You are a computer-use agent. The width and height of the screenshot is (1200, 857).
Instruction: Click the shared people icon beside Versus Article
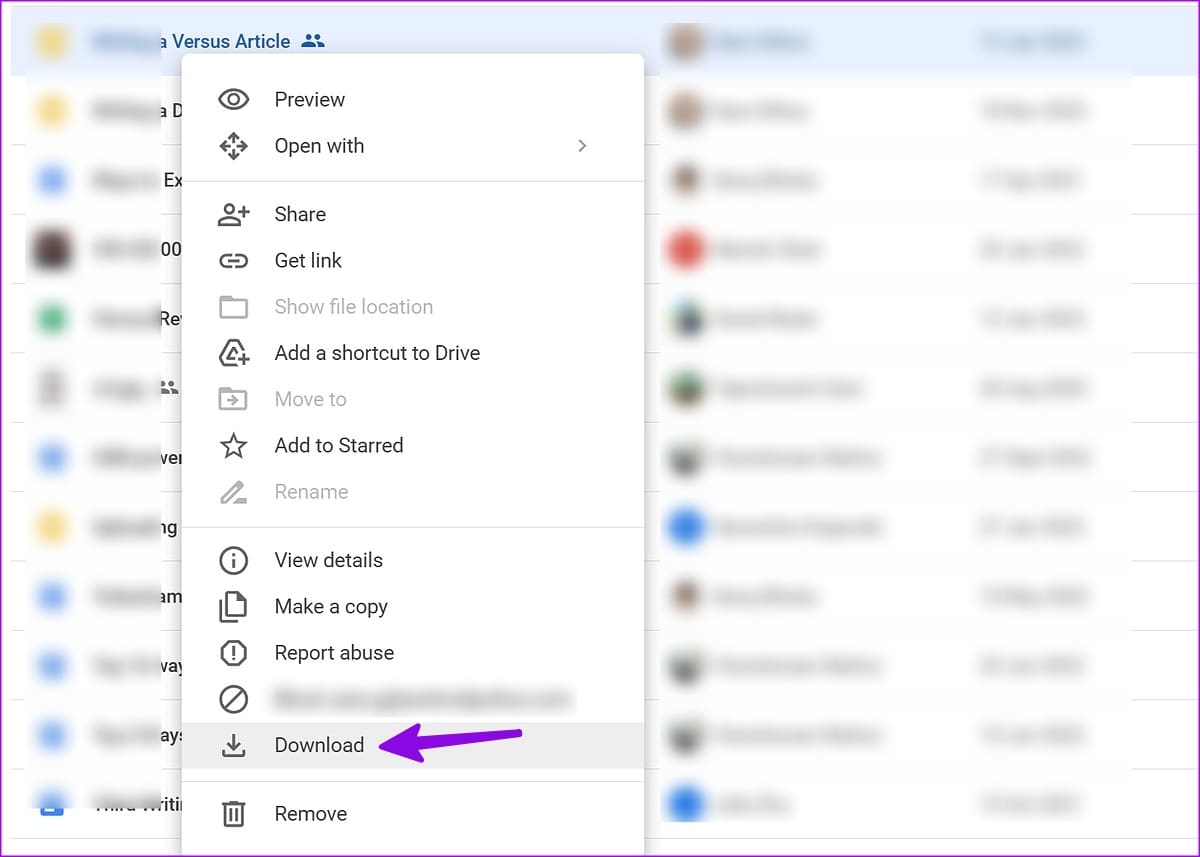point(313,41)
